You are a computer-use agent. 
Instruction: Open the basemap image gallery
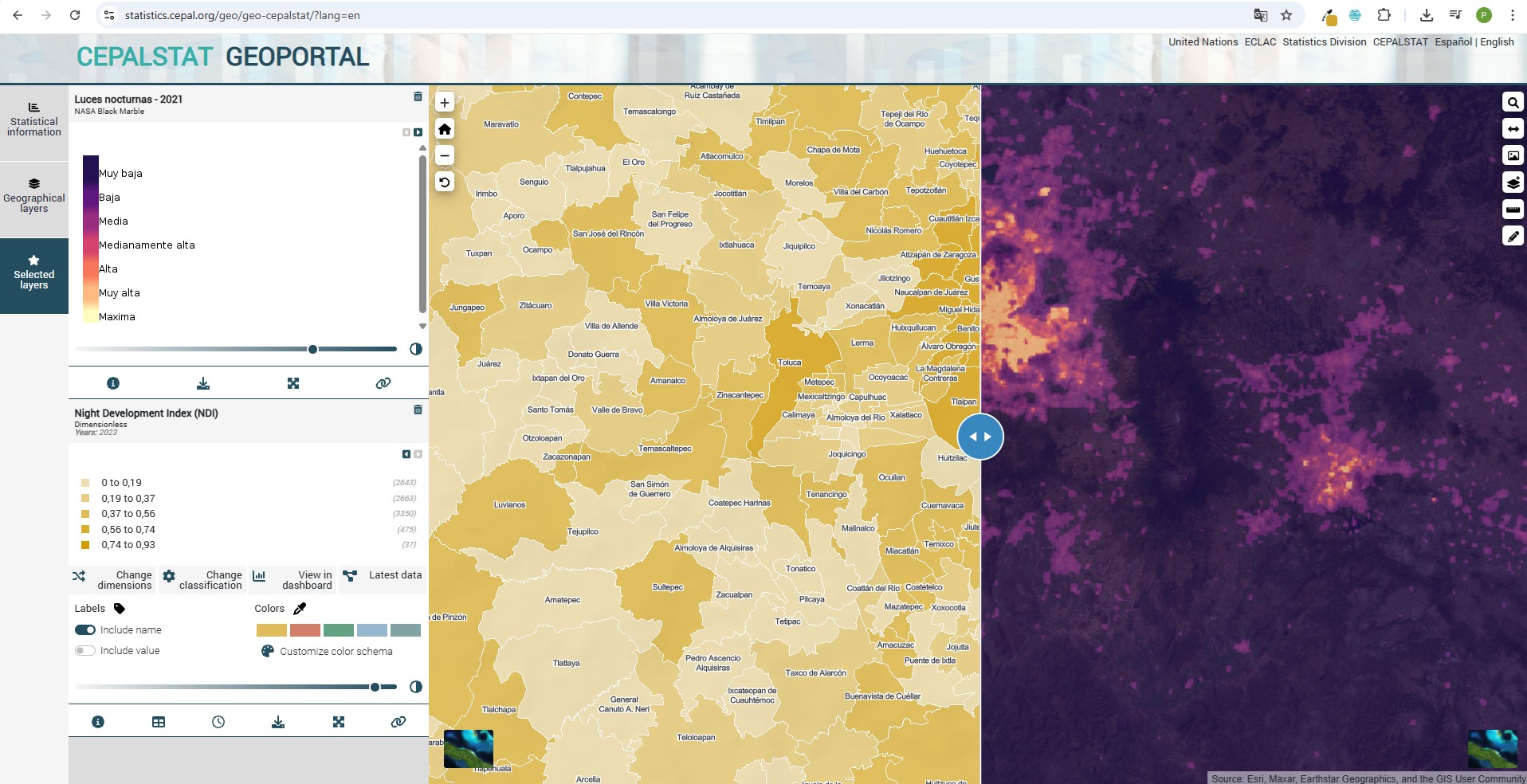pyautogui.click(x=1513, y=155)
